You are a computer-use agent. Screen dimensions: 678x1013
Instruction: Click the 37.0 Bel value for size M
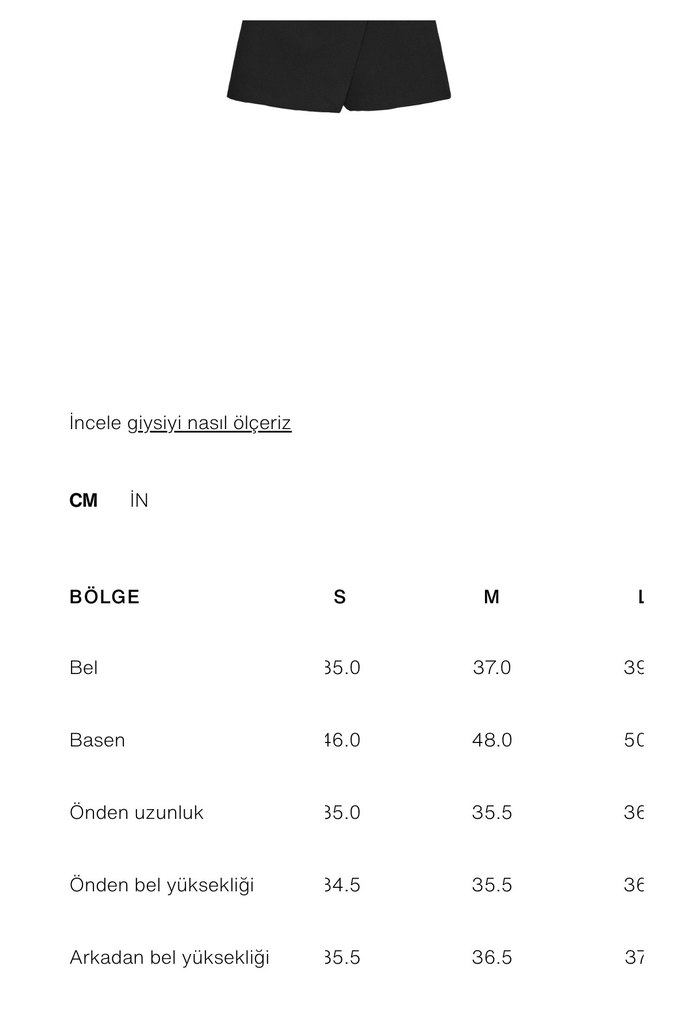tap(491, 668)
